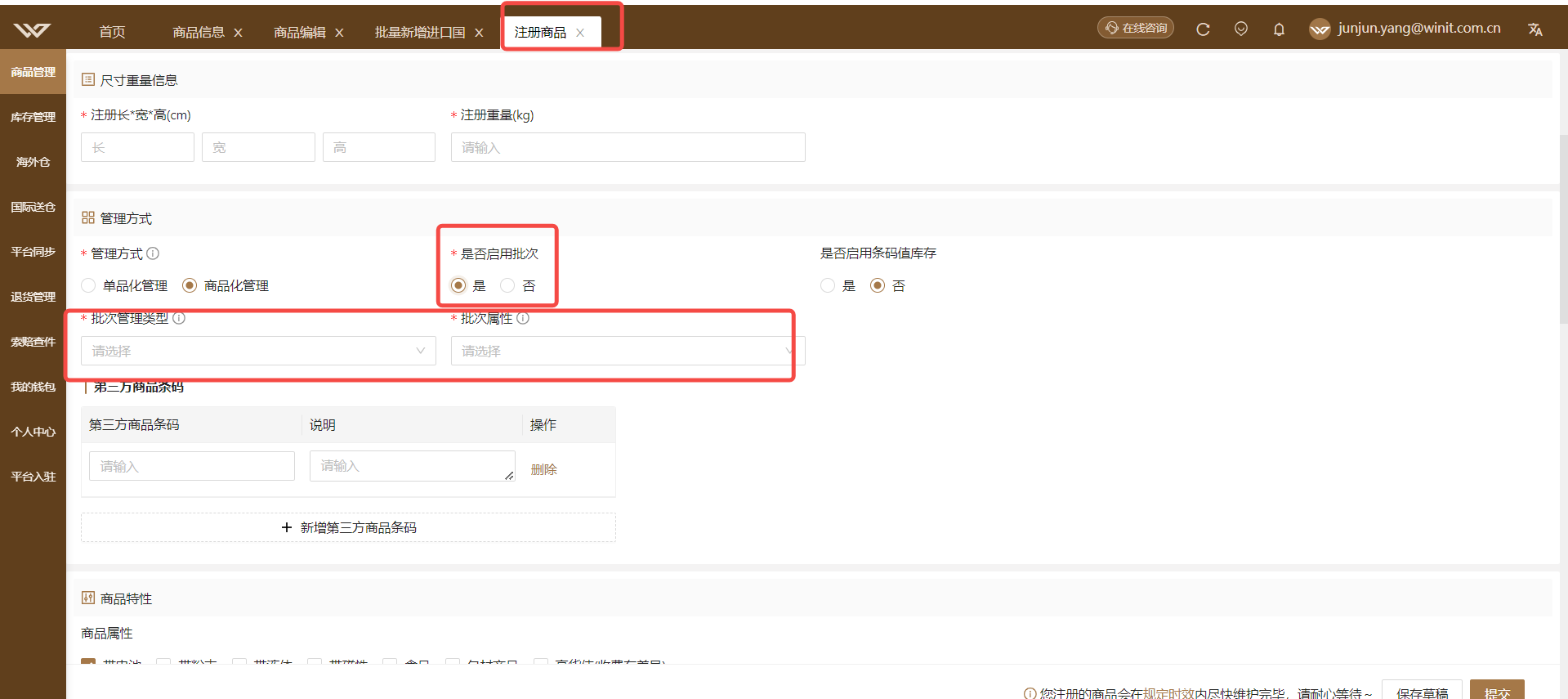This screenshot has width=1568, height=699.
Task: Switch to 批量新增进口国 tab
Action: [420, 32]
